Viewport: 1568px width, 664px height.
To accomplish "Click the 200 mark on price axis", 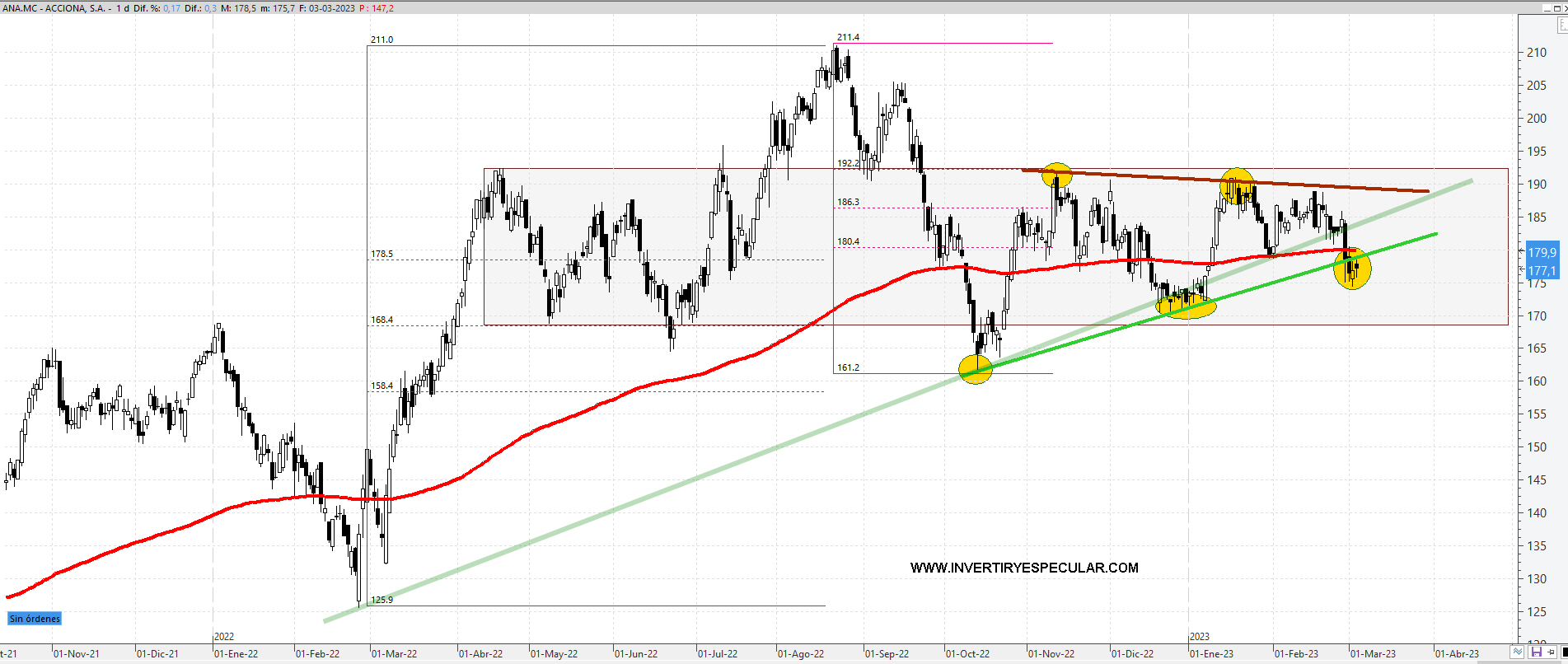I will click(1536, 119).
